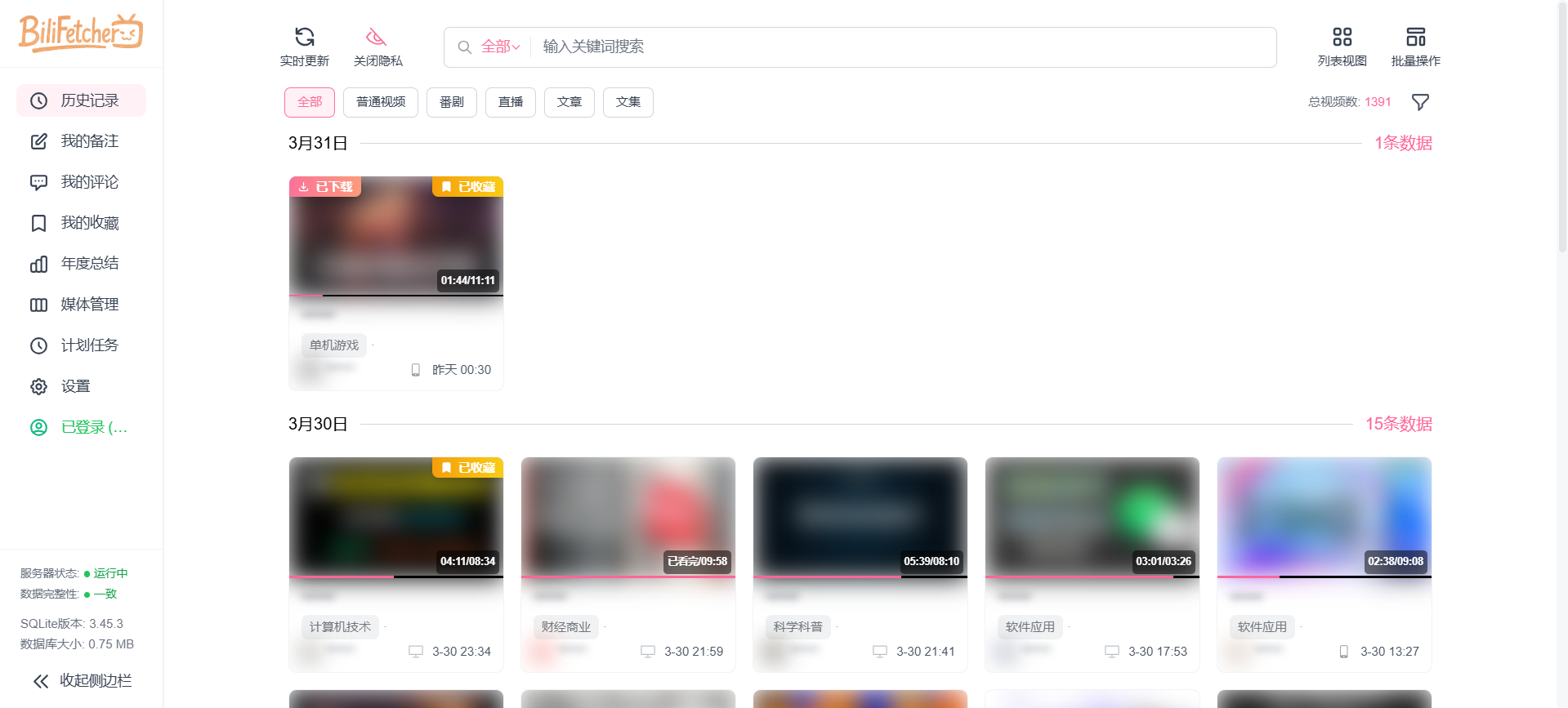Expand the 全部 search scope dropdown
This screenshot has height=708, width=1568.
point(500,47)
